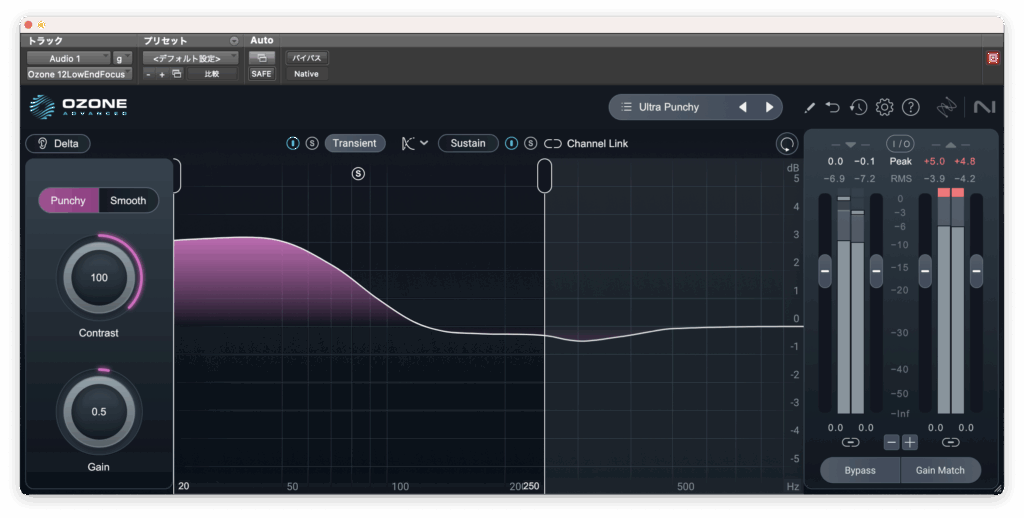The width and height of the screenshot is (1024, 518).
Task: Open Ozone settings gear
Action: pos(884,107)
